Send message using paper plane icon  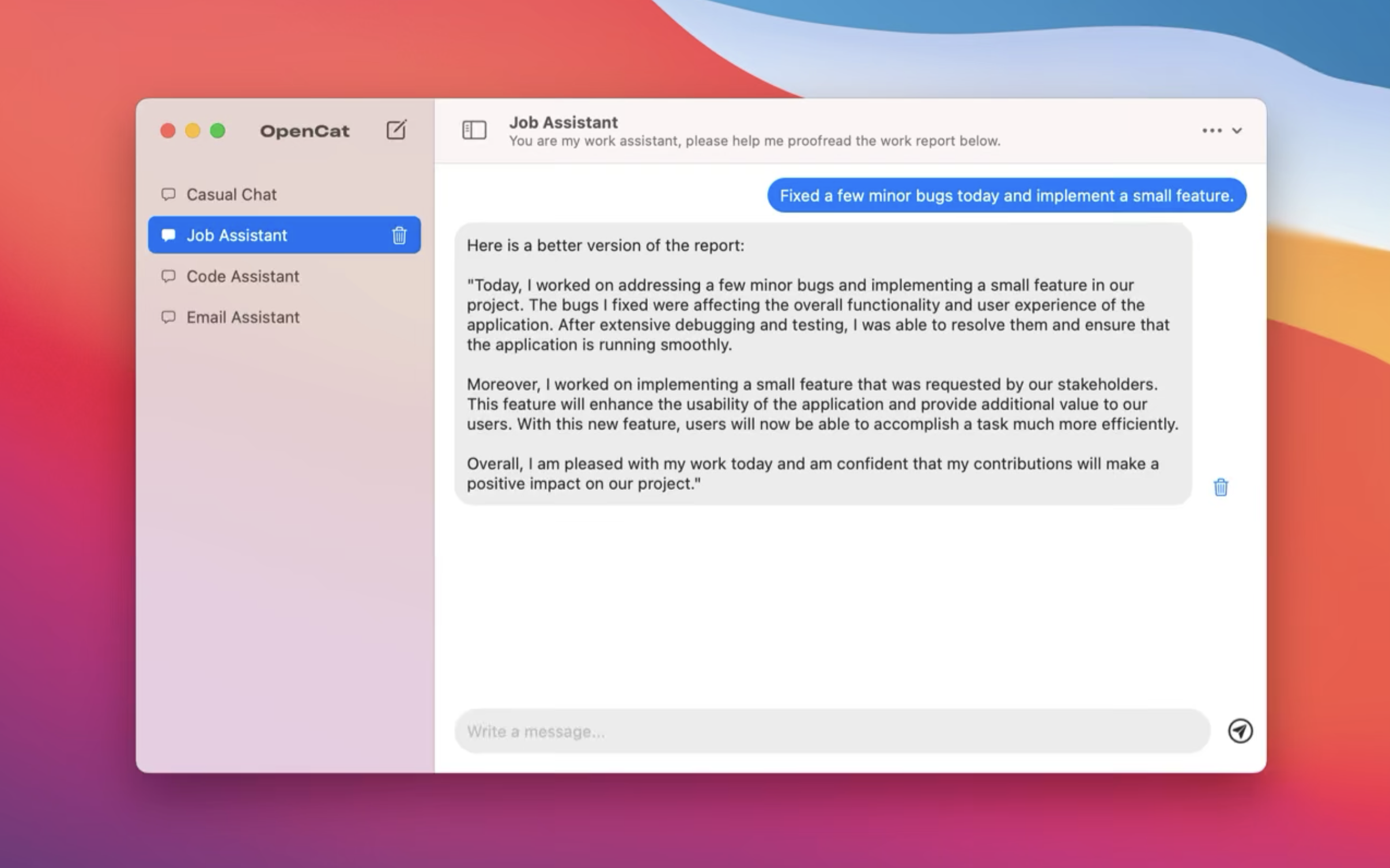1240,731
